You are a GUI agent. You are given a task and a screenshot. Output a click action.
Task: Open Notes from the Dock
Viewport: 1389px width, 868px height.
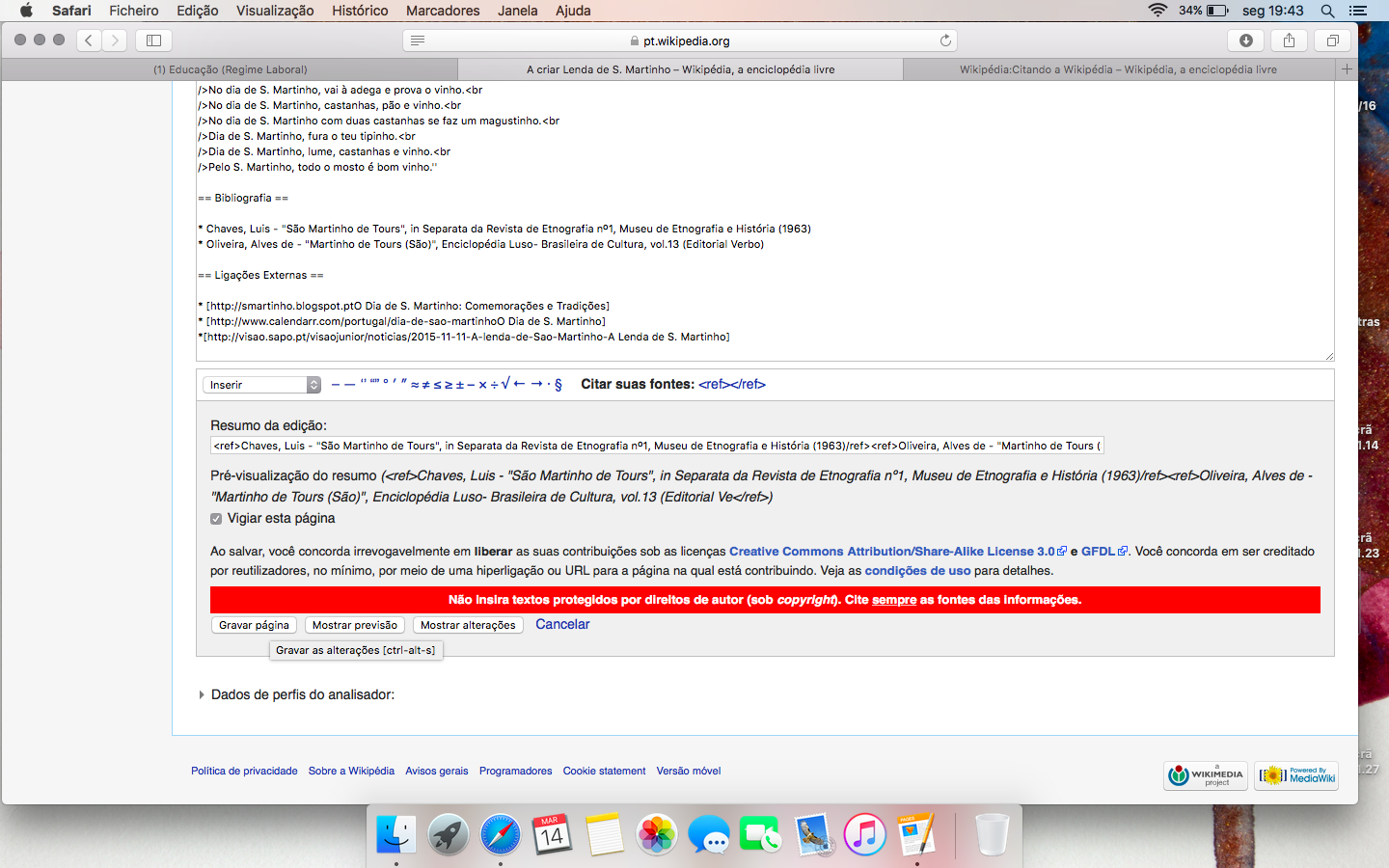pyautogui.click(x=604, y=833)
